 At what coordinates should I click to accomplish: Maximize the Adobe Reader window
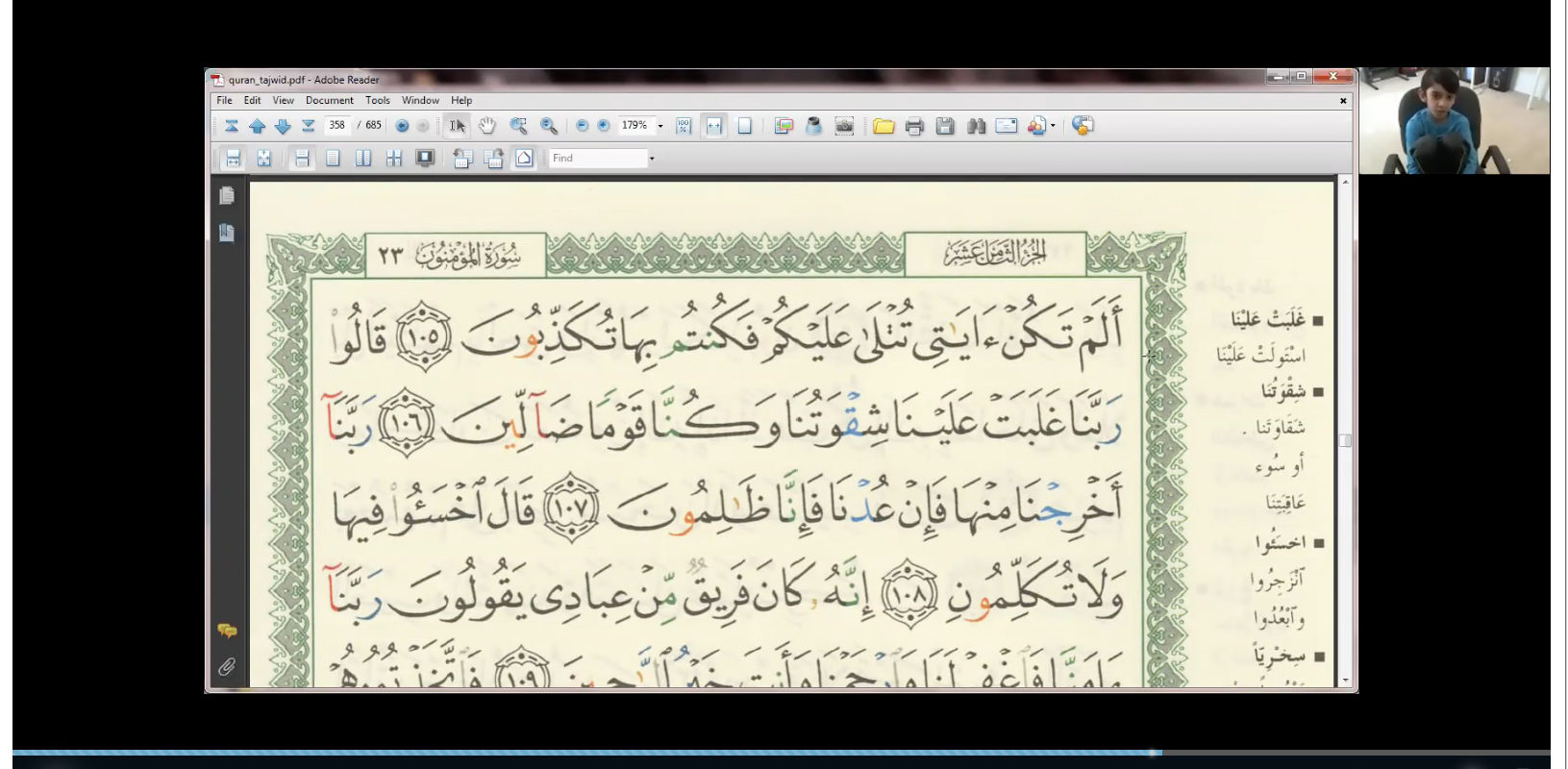coord(1302,76)
